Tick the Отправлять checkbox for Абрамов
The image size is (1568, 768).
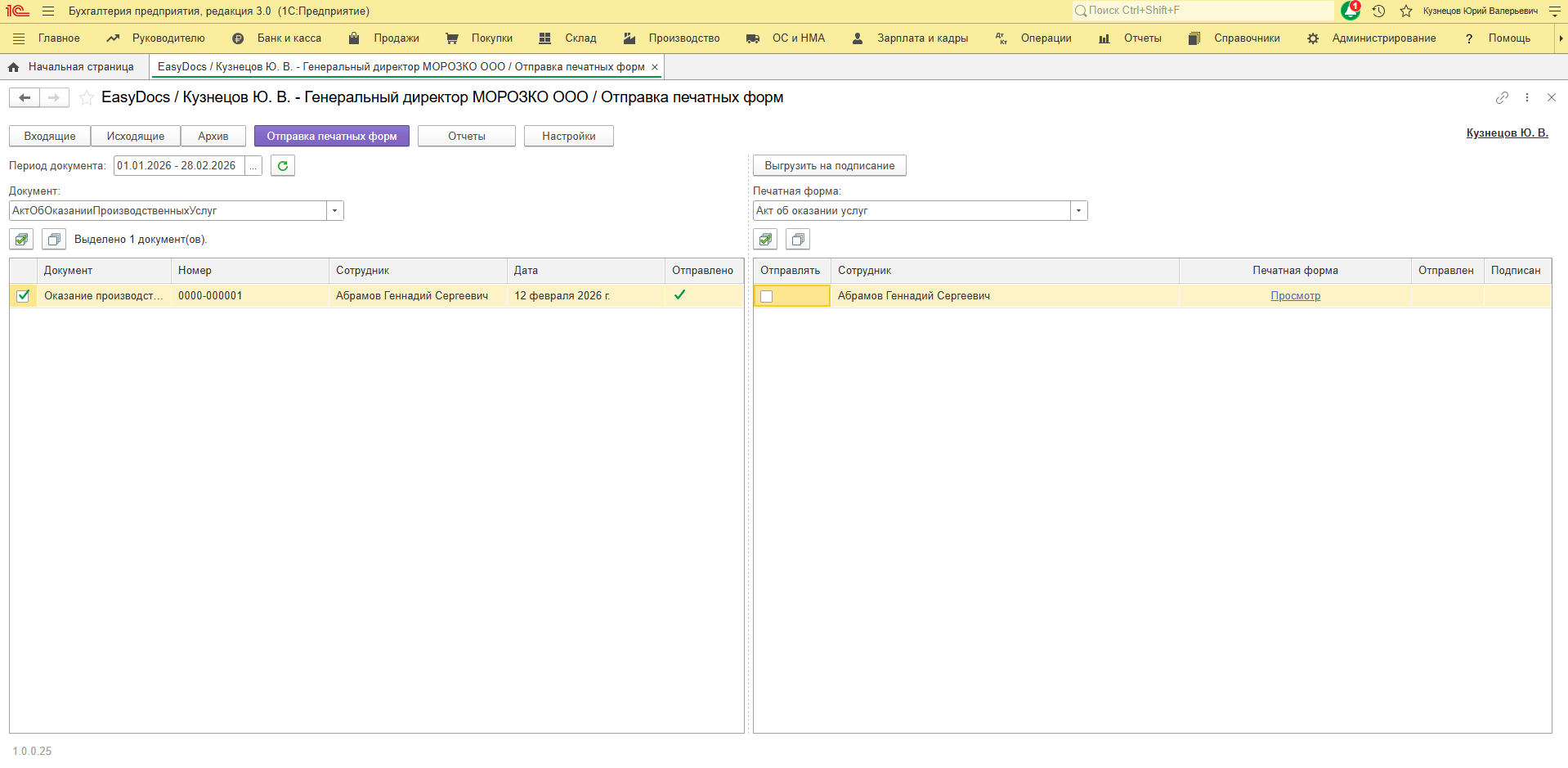click(766, 296)
